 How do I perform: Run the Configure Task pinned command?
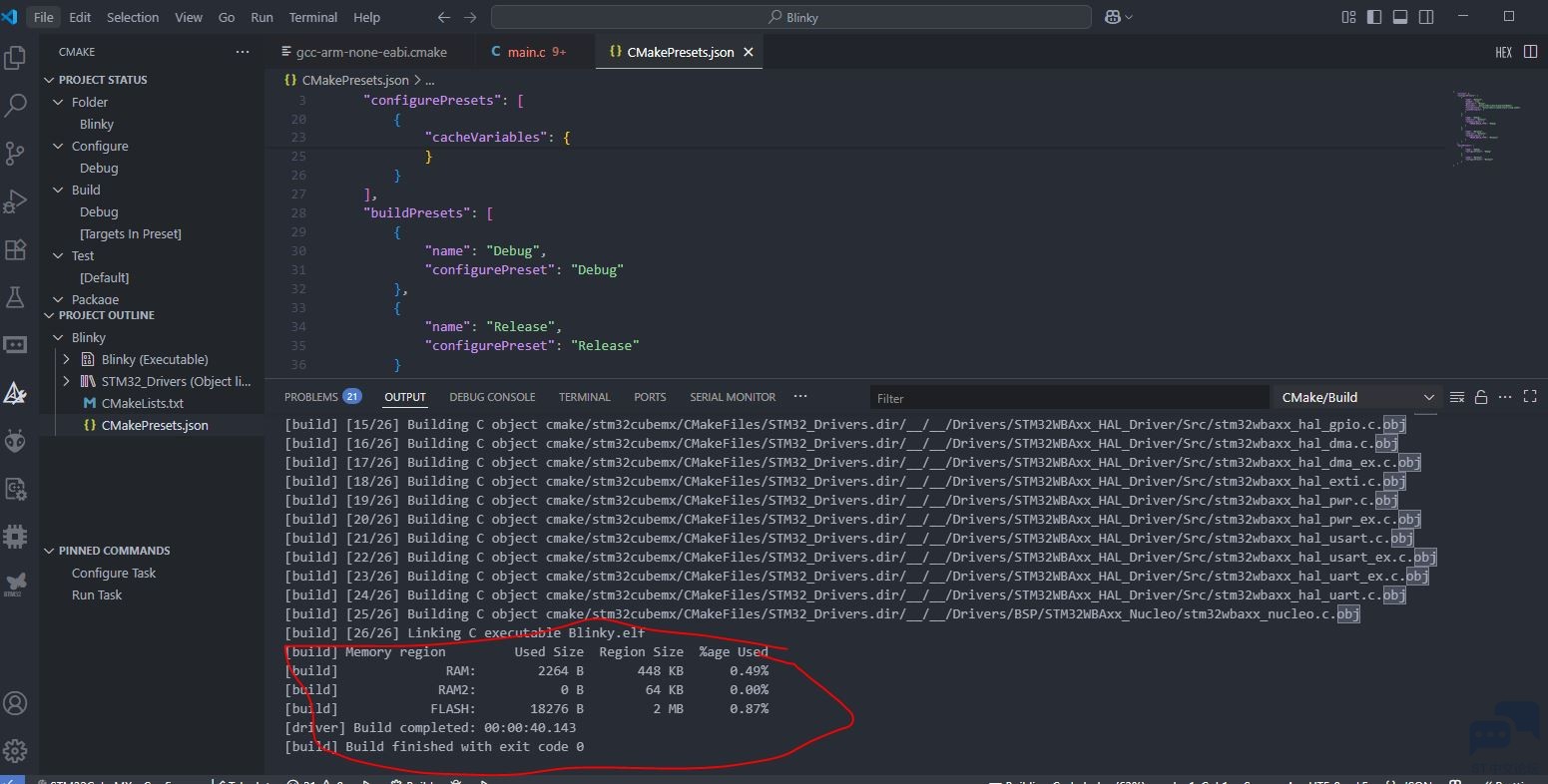click(x=114, y=573)
